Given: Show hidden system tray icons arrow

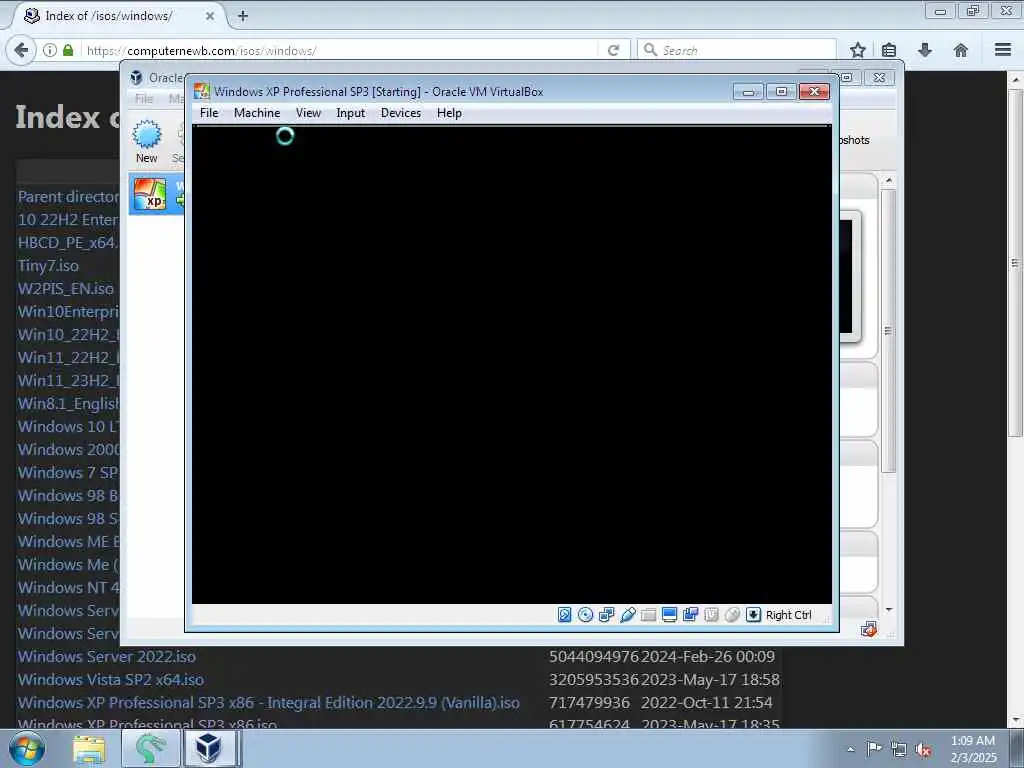Looking at the screenshot, I should coord(851,749).
